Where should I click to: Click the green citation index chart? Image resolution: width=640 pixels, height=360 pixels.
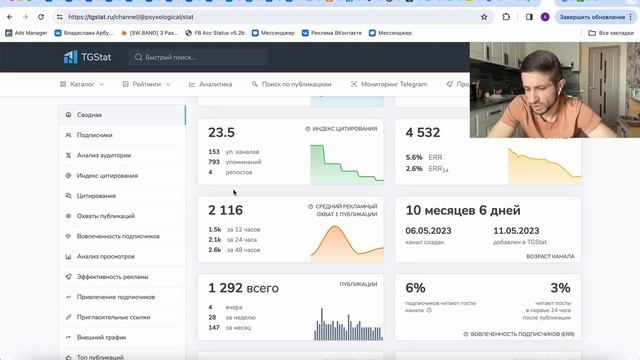[x=347, y=164]
